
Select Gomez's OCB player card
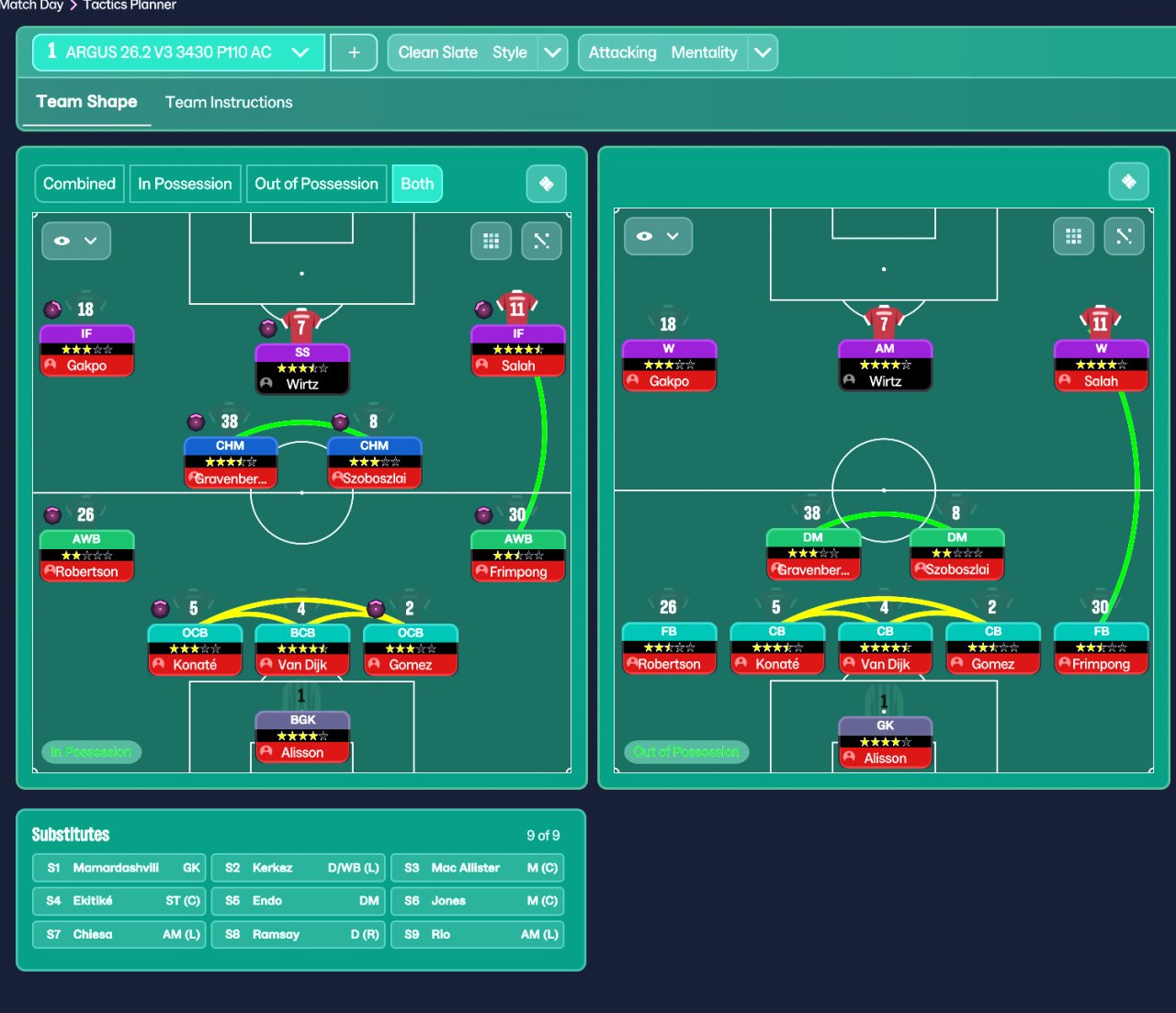[x=411, y=650]
